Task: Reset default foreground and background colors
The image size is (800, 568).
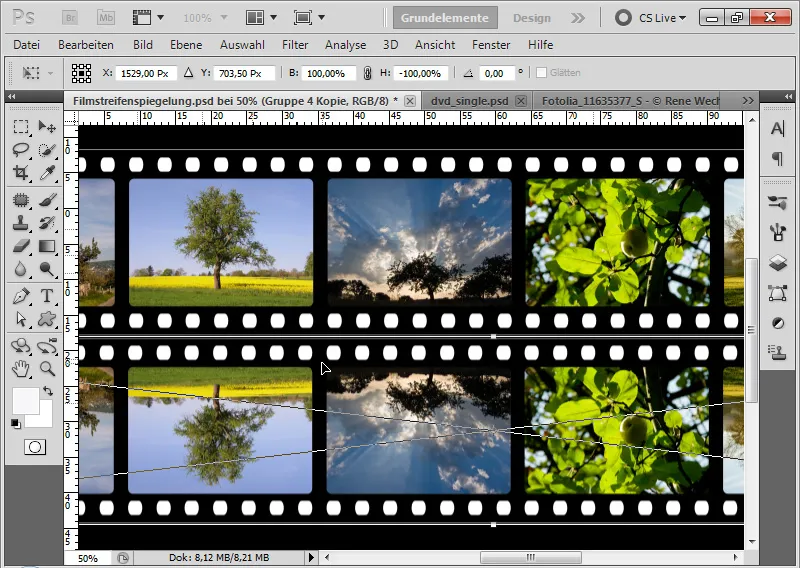Action: (x=15, y=424)
